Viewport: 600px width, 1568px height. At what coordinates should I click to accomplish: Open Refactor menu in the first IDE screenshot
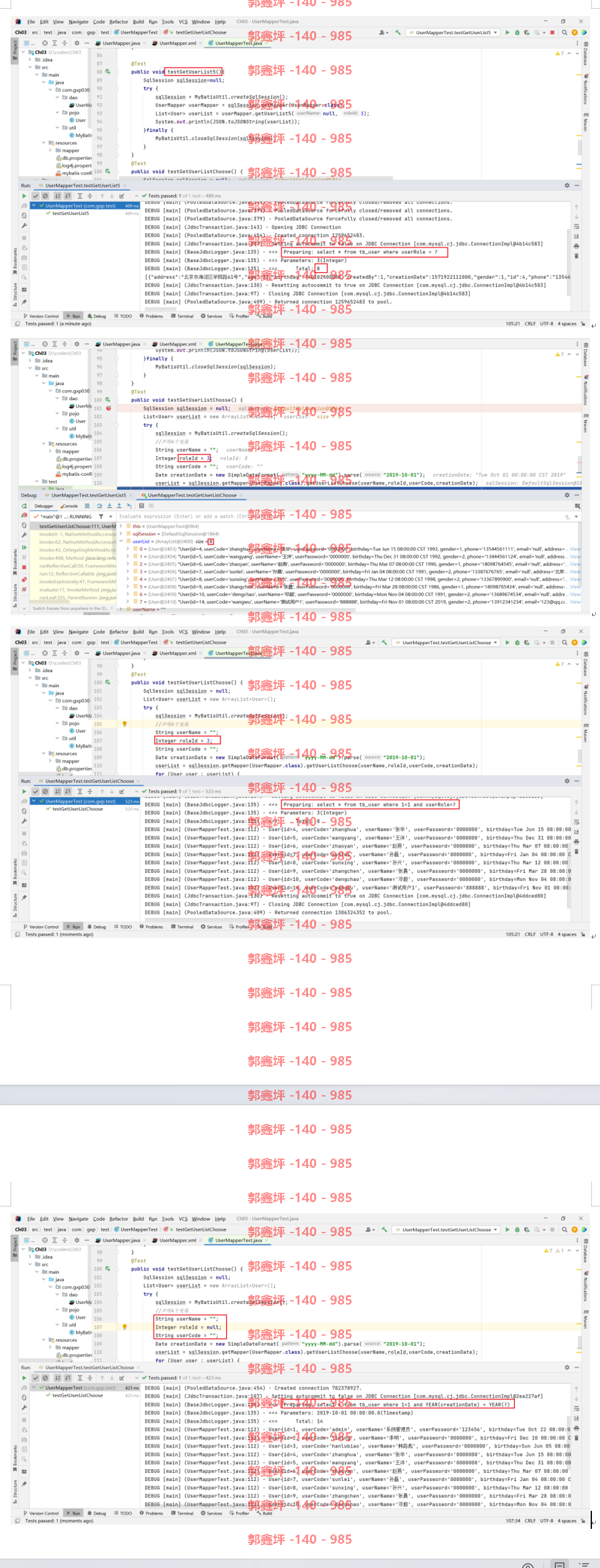(119, 22)
